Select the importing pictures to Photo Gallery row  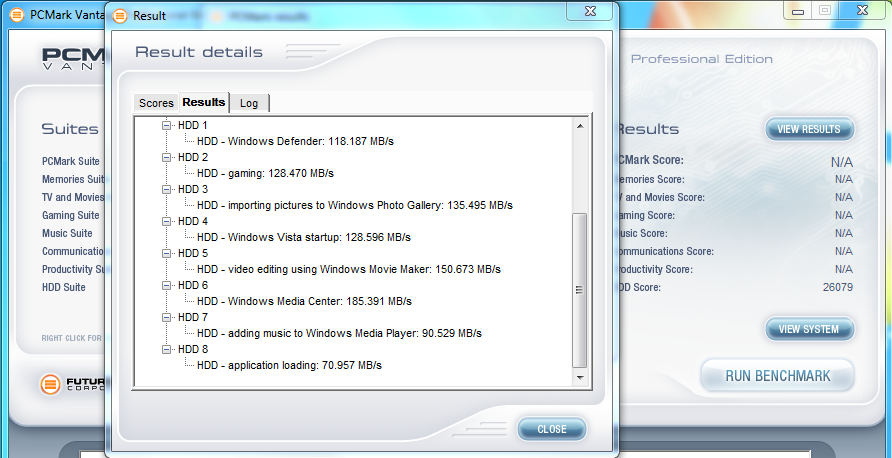[355, 205]
